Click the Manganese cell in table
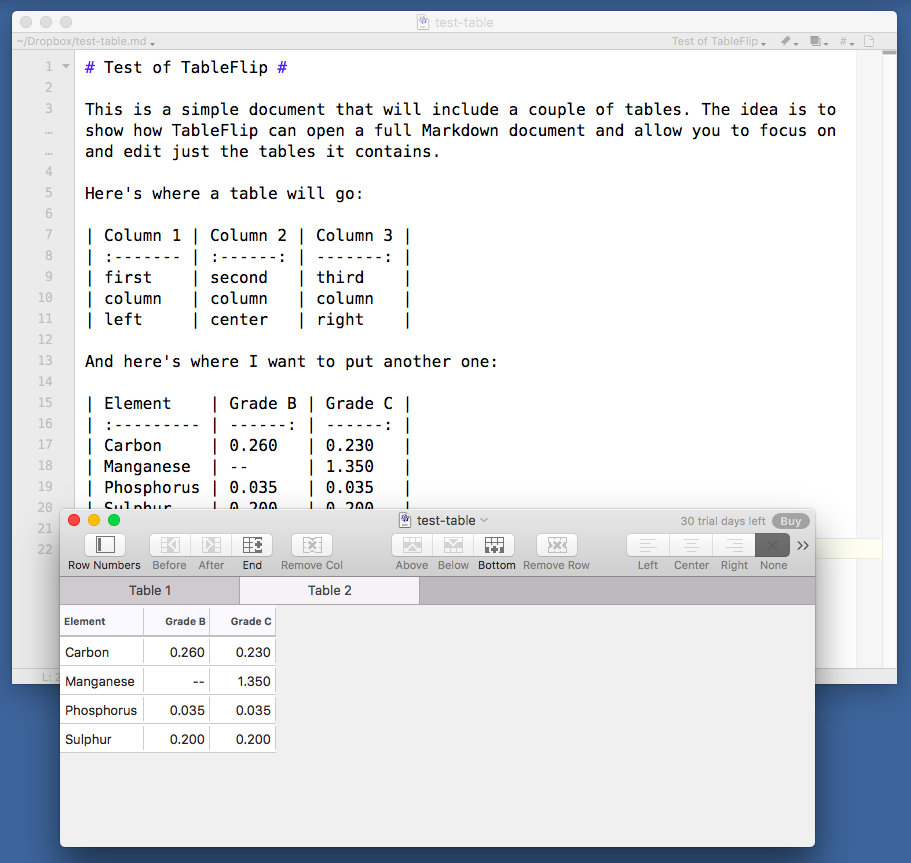The width and height of the screenshot is (911, 863). [100, 681]
